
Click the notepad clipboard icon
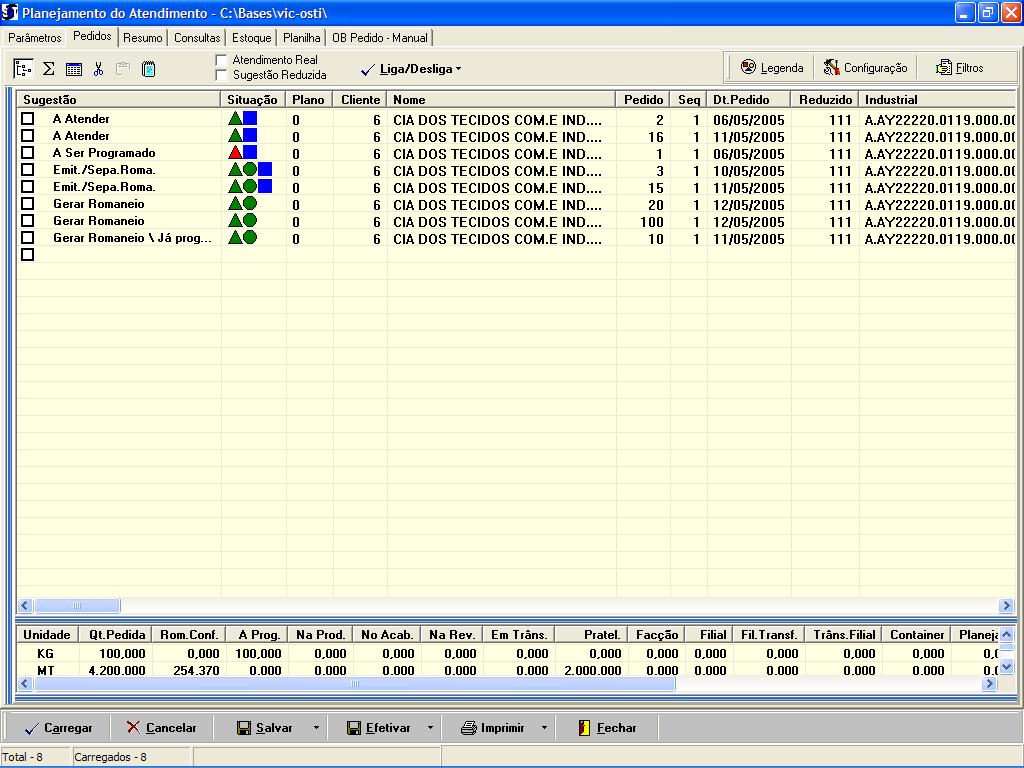(x=148, y=69)
